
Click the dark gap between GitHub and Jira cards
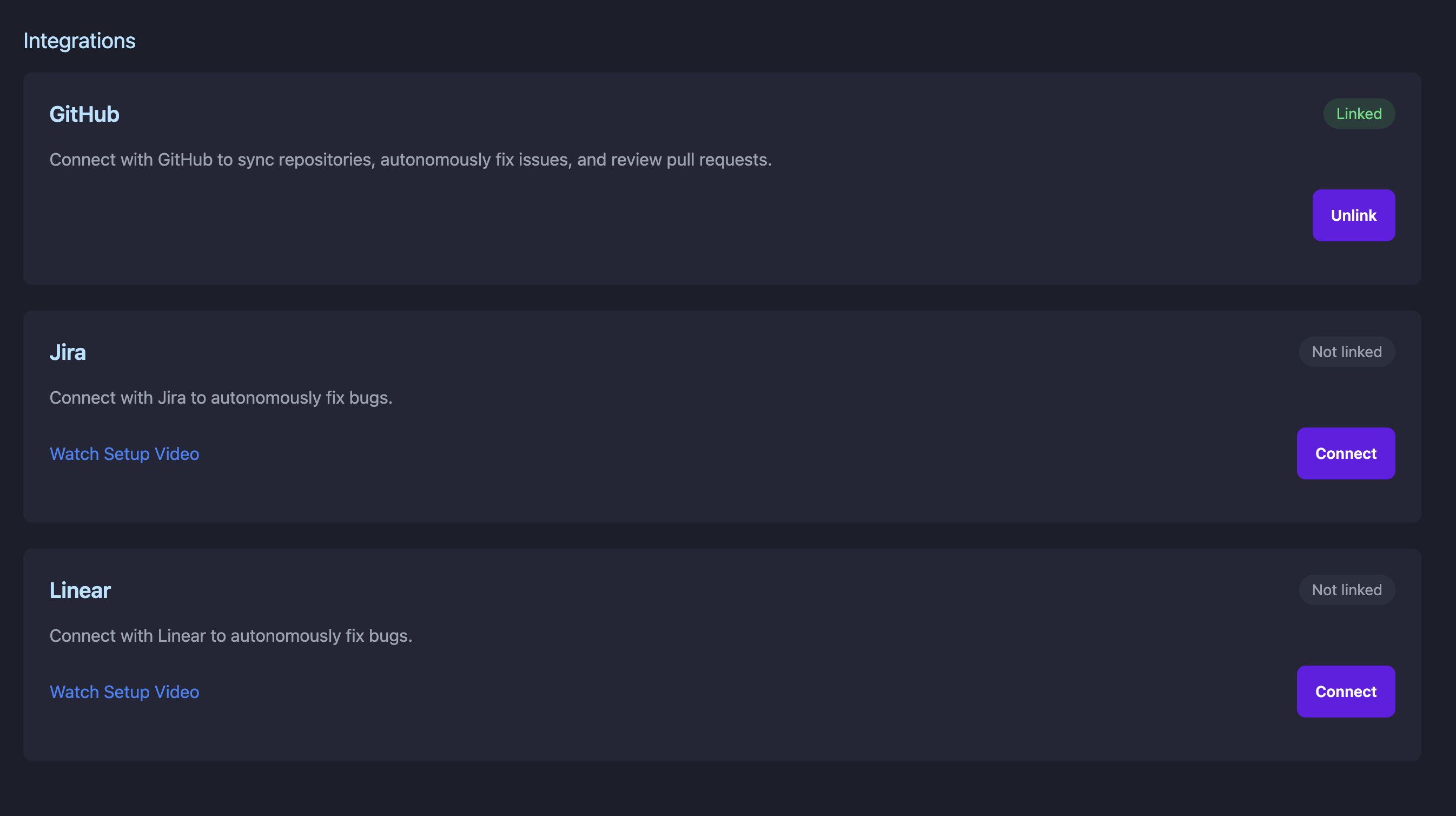point(722,298)
